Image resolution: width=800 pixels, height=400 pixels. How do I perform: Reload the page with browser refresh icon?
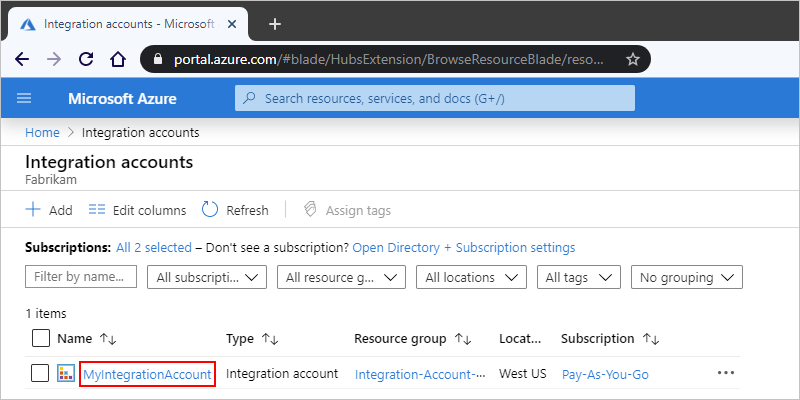coord(87,59)
